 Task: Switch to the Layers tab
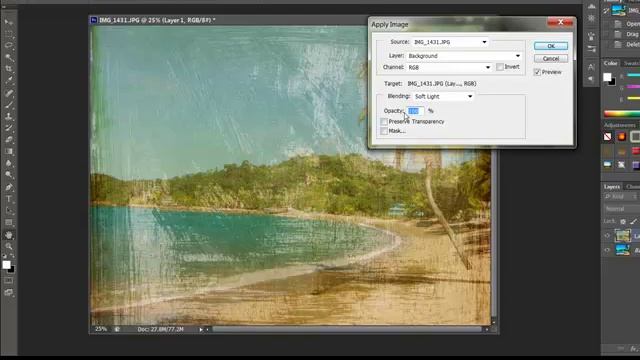612,187
